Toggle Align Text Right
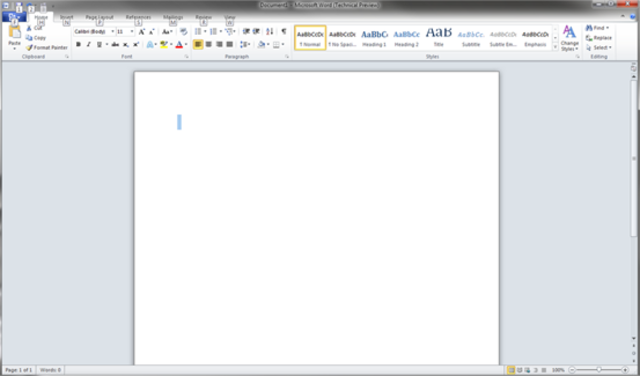The width and height of the screenshot is (640, 376). [x=219, y=44]
